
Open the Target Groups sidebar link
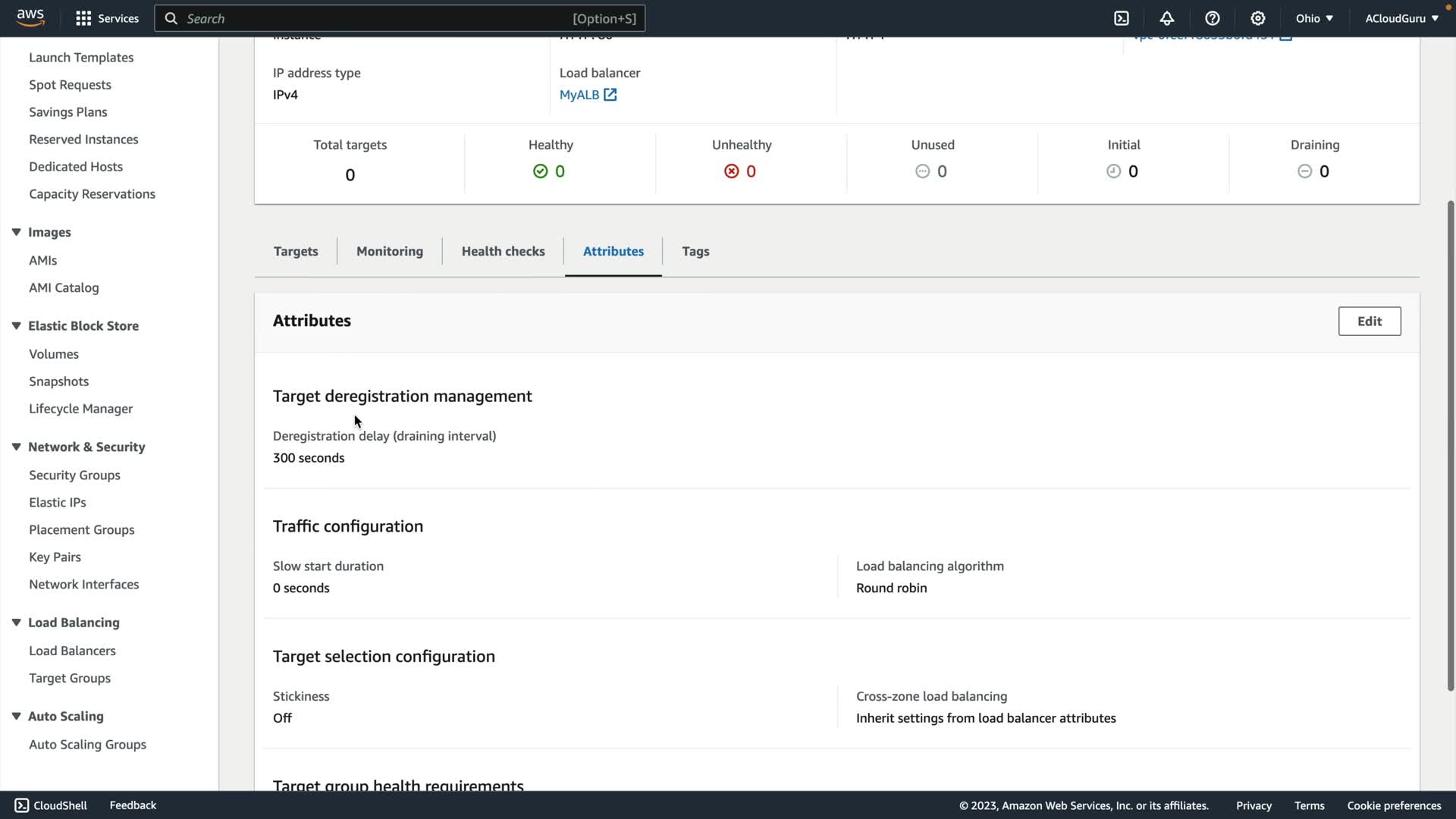tap(70, 678)
